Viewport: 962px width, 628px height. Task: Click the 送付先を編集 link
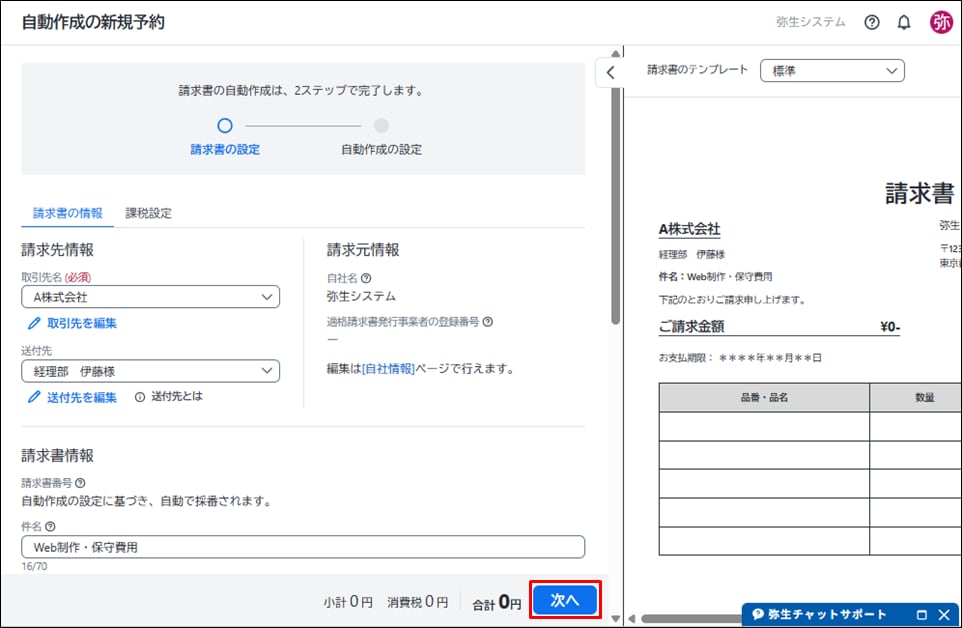coord(81,397)
